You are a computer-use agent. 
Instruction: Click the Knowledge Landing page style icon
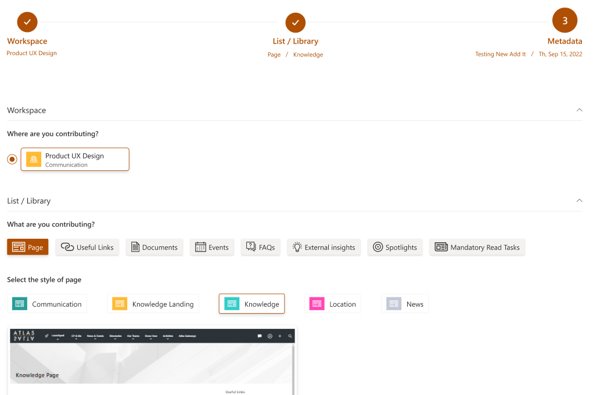tap(120, 304)
